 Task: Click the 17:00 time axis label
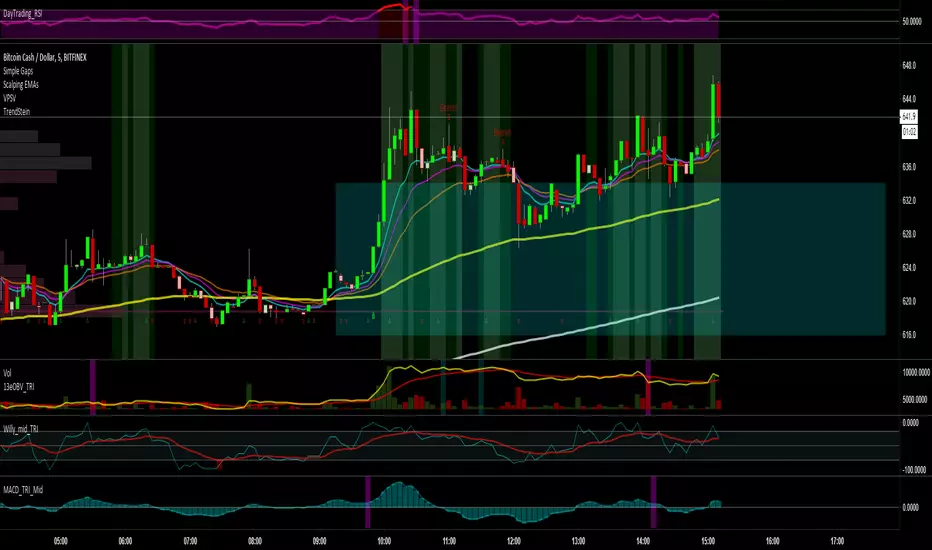[x=837, y=541]
